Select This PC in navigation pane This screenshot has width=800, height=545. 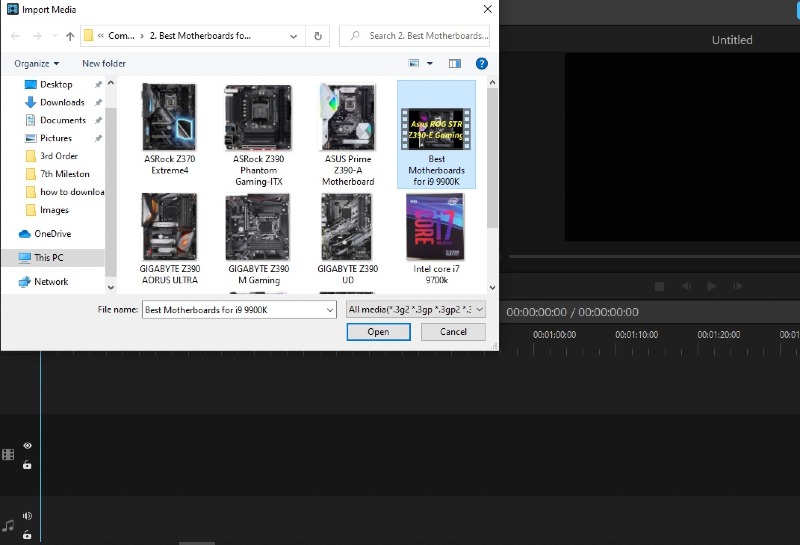(48, 258)
